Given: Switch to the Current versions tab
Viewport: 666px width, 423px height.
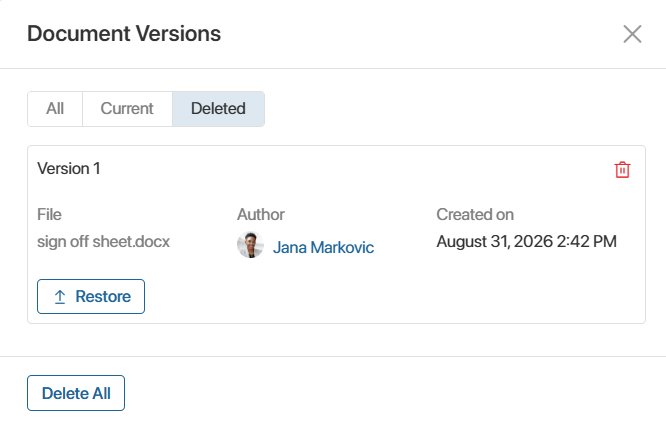Looking at the screenshot, I should [127, 109].
